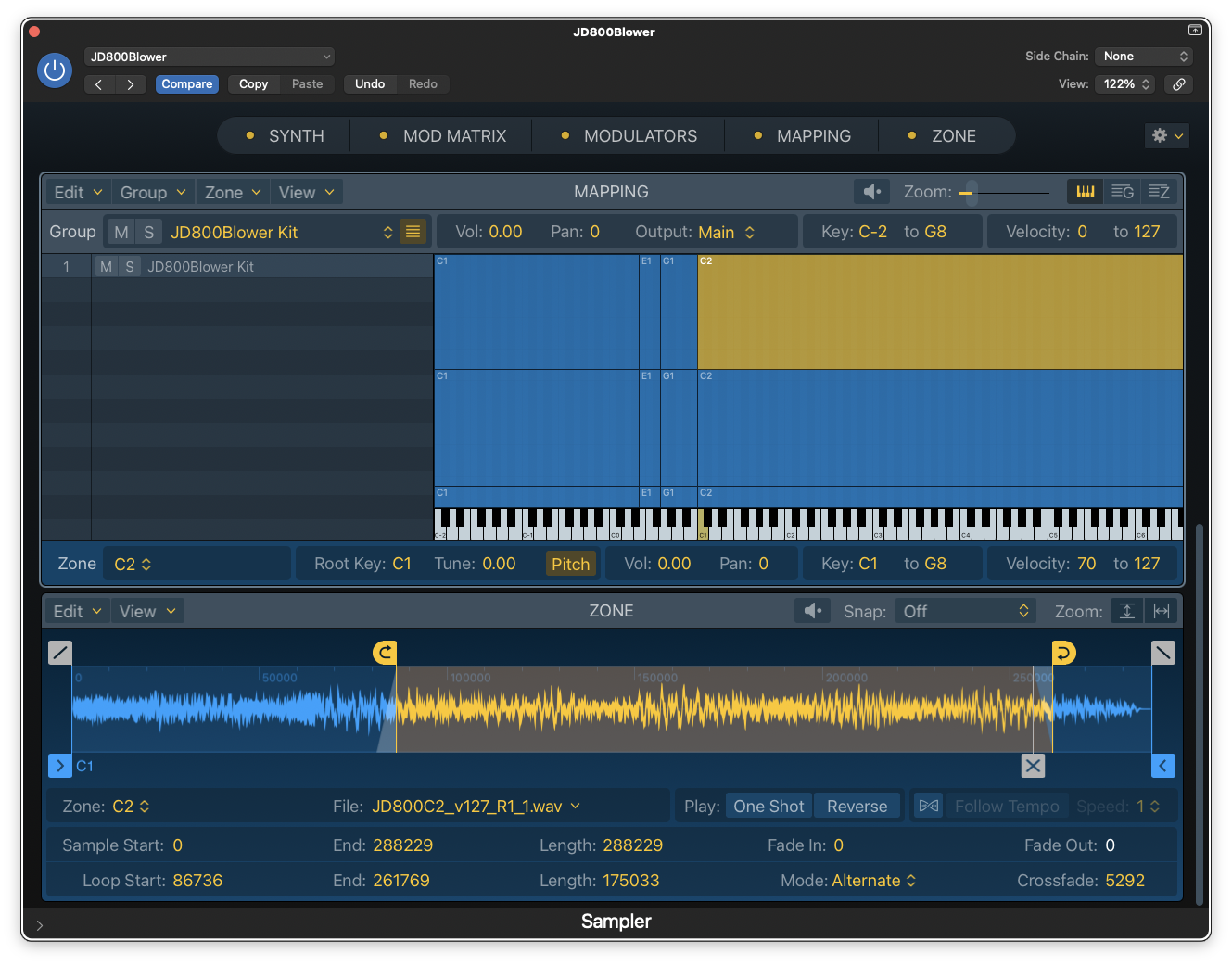Open the SYNTH tab
1232x966 pixels.
286,136
